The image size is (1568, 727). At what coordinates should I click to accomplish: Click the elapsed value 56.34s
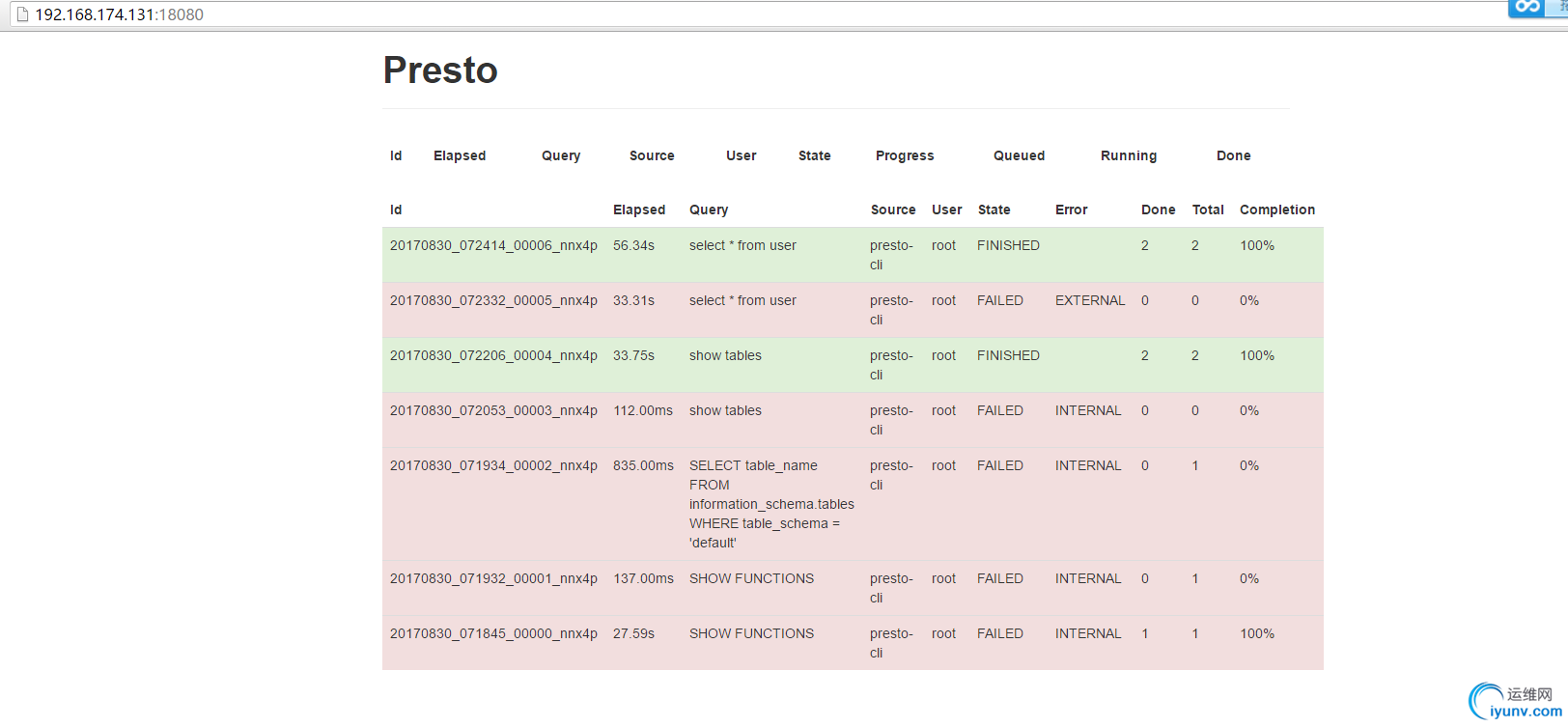tap(633, 245)
